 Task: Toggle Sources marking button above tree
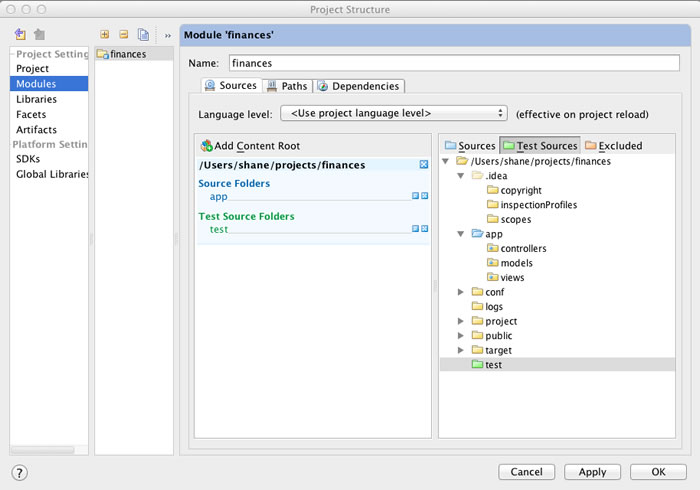[470, 146]
